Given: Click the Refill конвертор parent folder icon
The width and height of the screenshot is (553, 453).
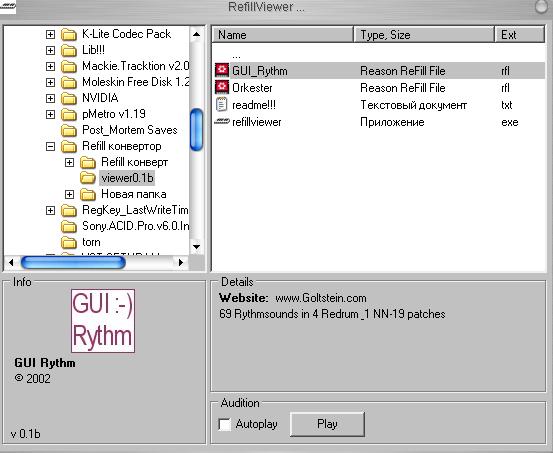Looking at the screenshot, I should coord(69,146).
